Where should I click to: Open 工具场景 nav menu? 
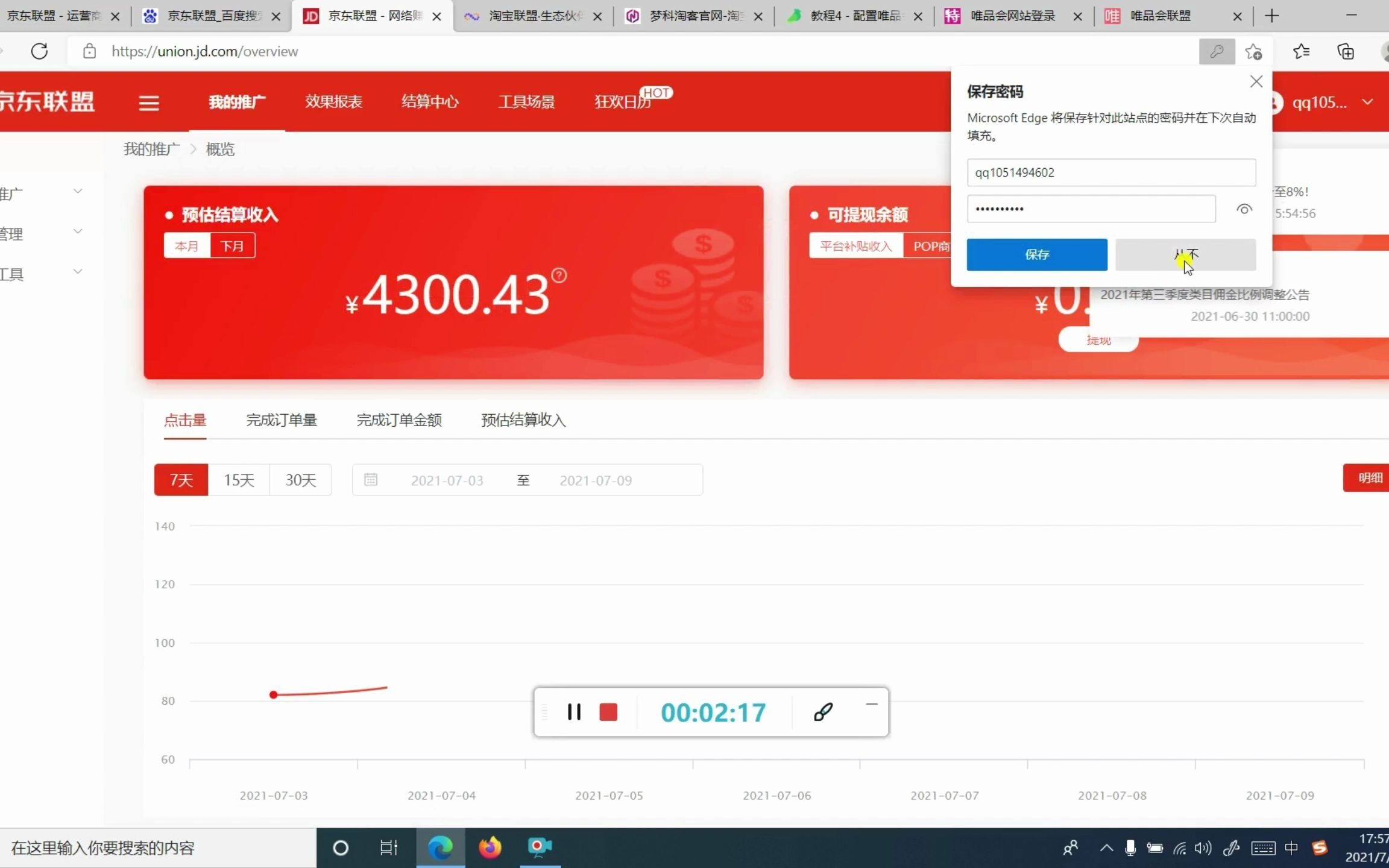point(526,102)
